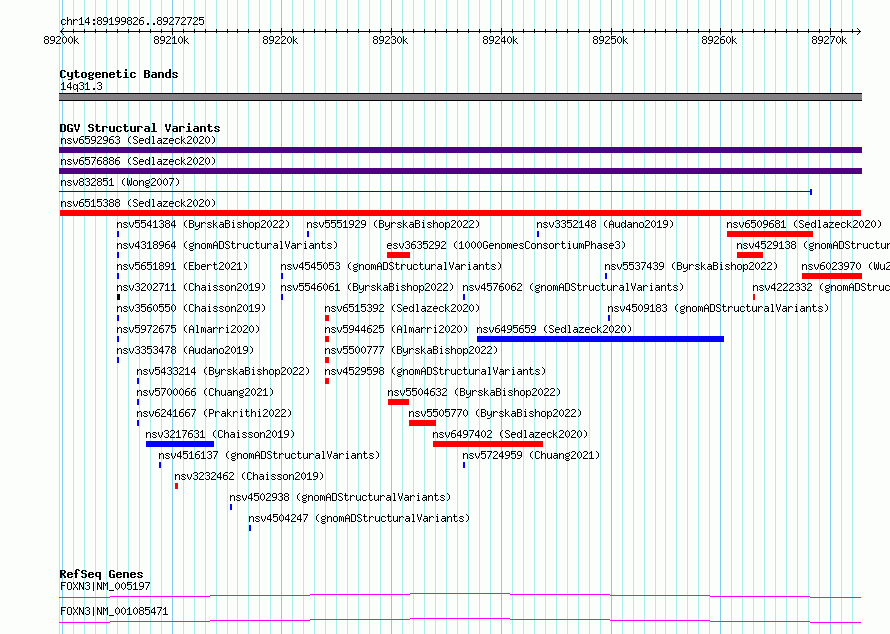
Task: Click nsv4529598 gnomAD variant label
Action: (435, 371)
